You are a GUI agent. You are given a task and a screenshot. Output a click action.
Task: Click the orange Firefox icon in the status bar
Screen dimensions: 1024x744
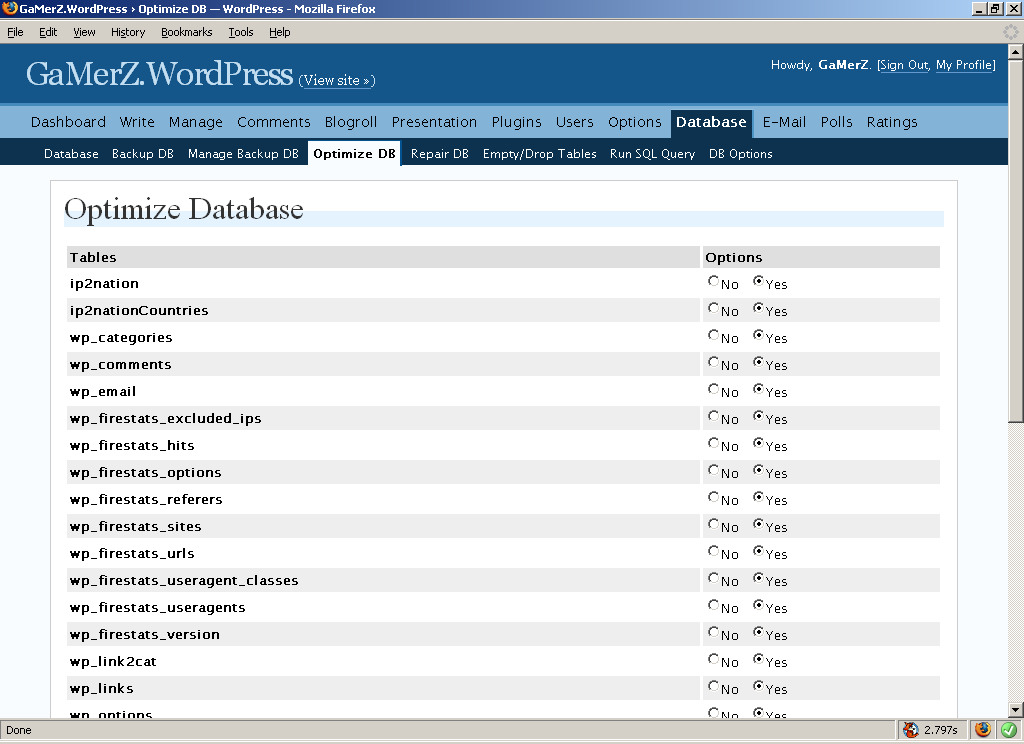(982, 729)
